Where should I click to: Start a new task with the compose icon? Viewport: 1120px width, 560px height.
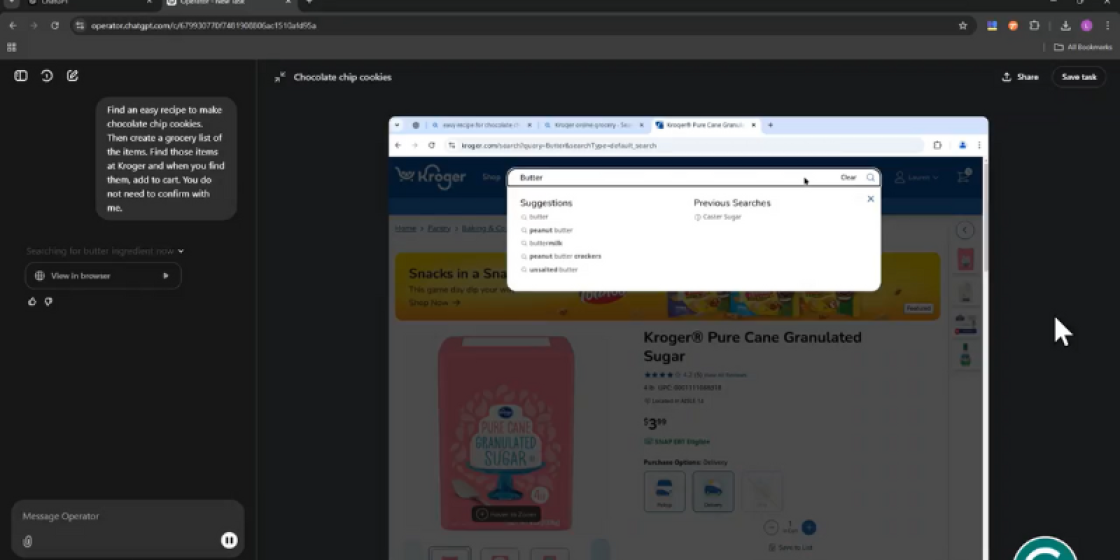(x=73, y=76)
